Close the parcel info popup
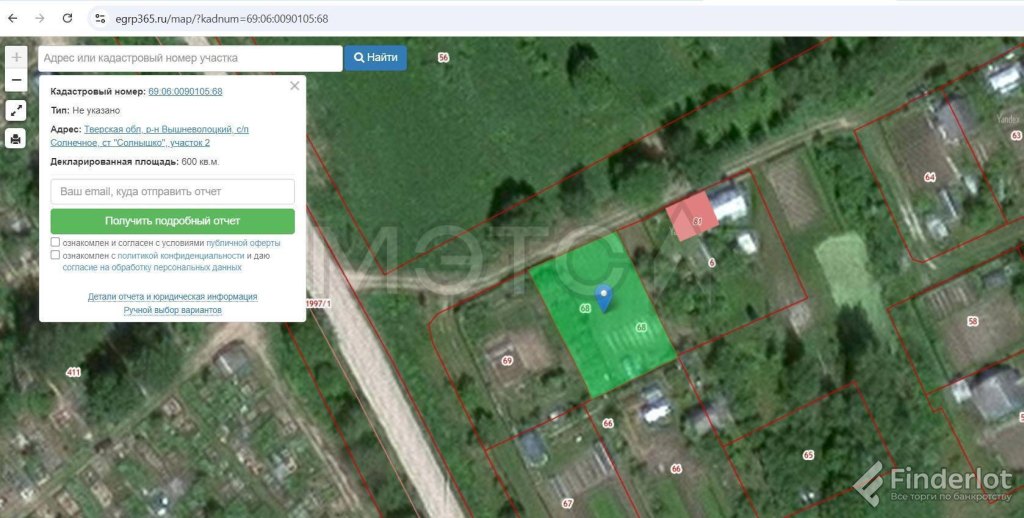Viewport: 1024px width, 518px height. (x=294, y=86)
